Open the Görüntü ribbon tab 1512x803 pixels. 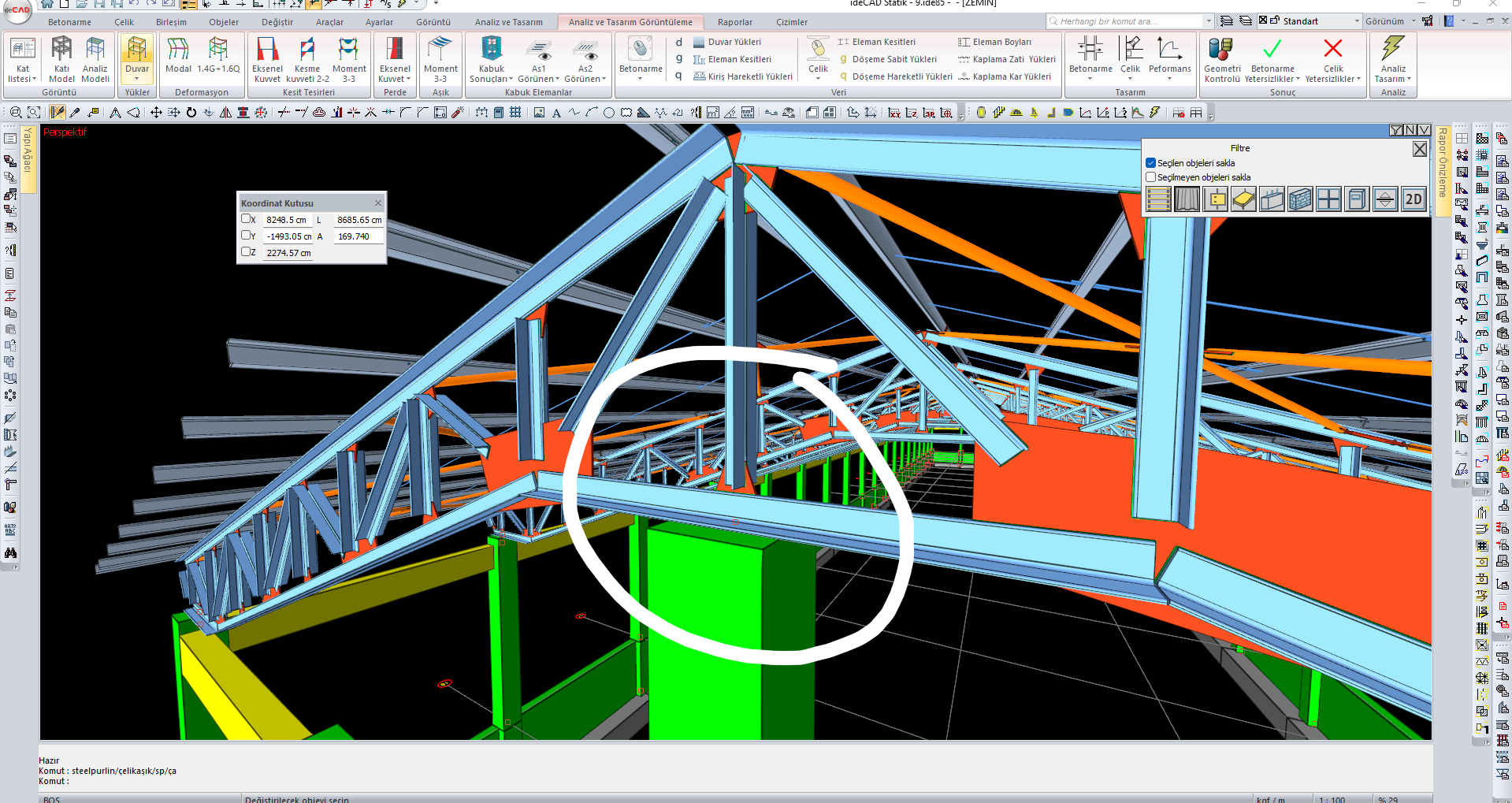[433, 22]
